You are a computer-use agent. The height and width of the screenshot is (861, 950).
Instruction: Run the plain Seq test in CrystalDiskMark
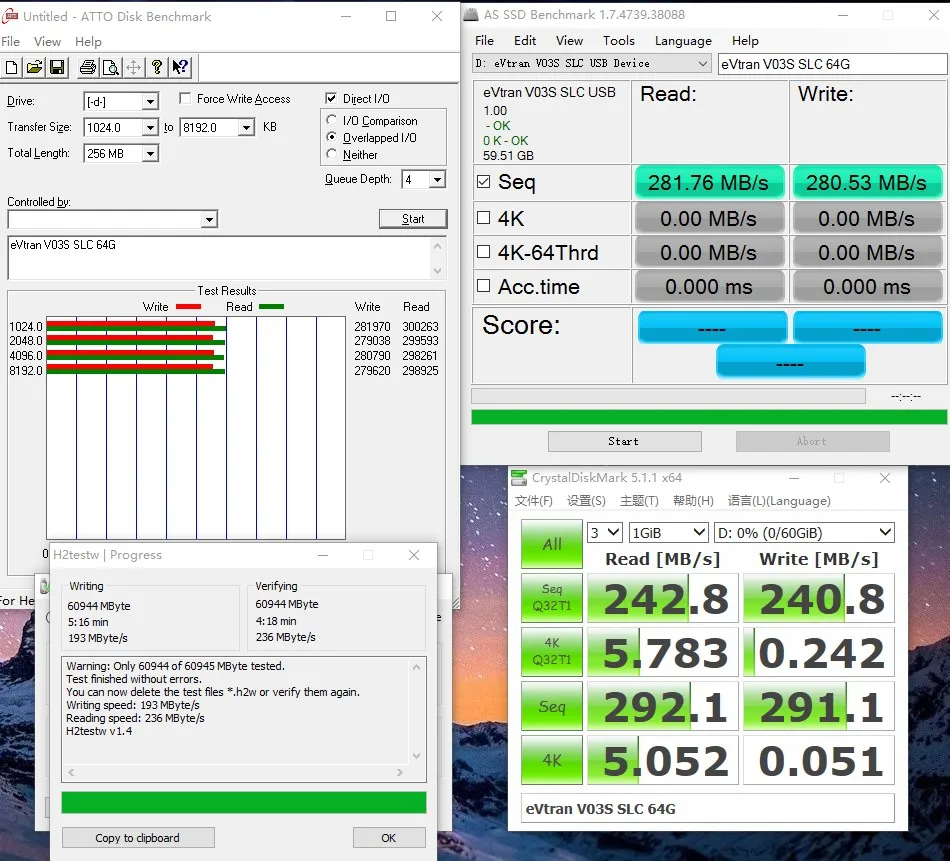pos(552,706)
